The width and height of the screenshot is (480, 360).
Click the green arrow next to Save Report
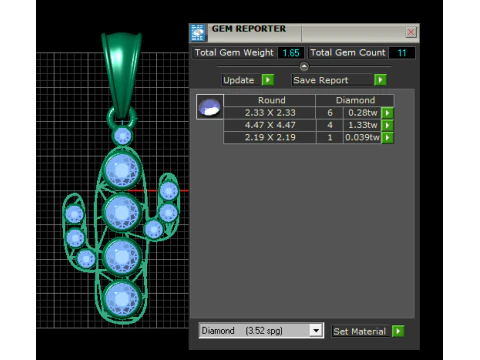[x=380, y=80]
